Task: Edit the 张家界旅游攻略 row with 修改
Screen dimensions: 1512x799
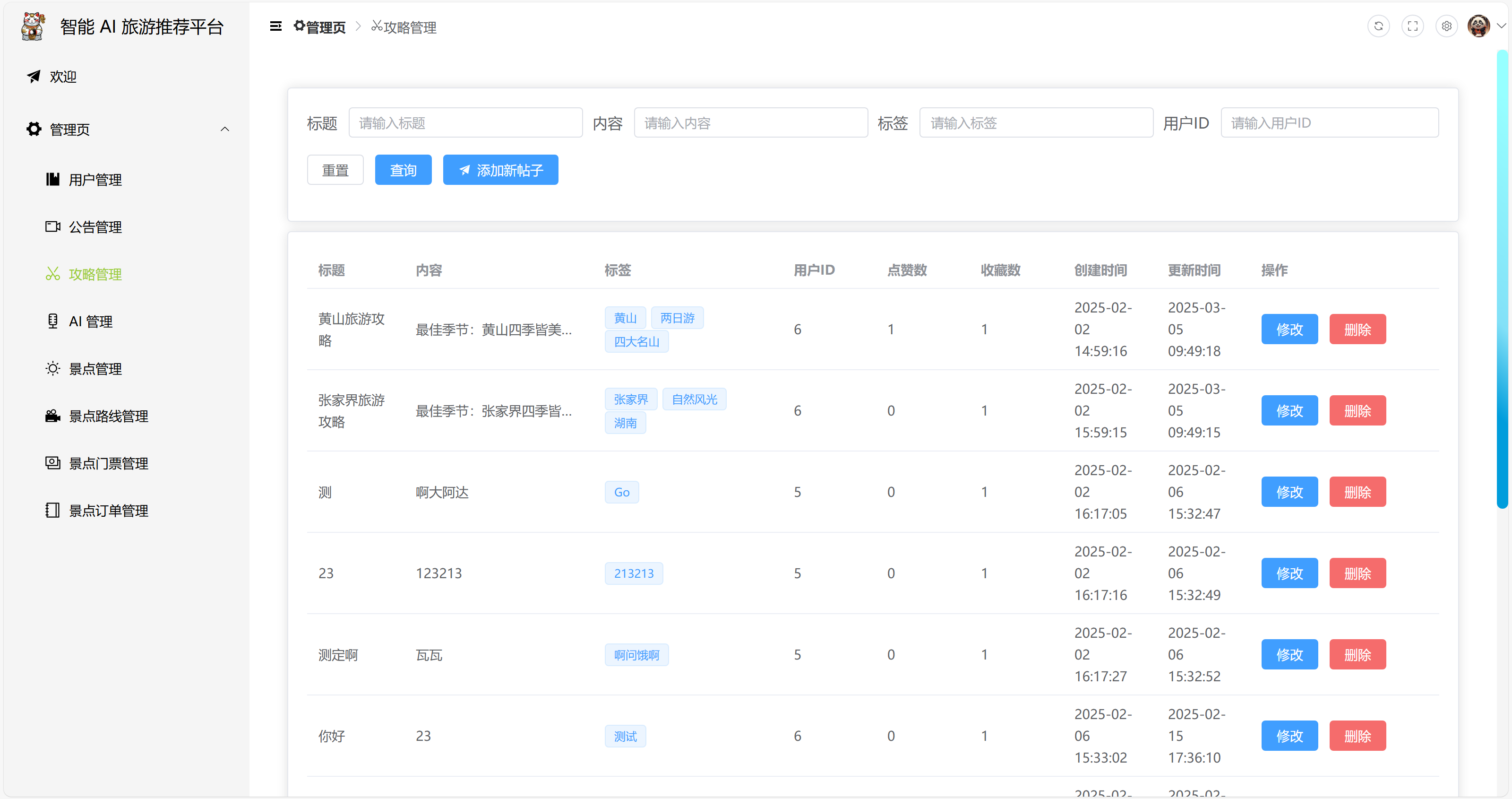Action: 1289,411
